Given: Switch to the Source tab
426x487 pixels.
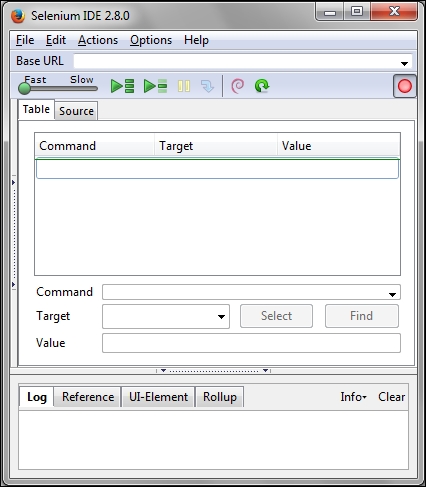Looking at the screenshot, I should [76, 111].
